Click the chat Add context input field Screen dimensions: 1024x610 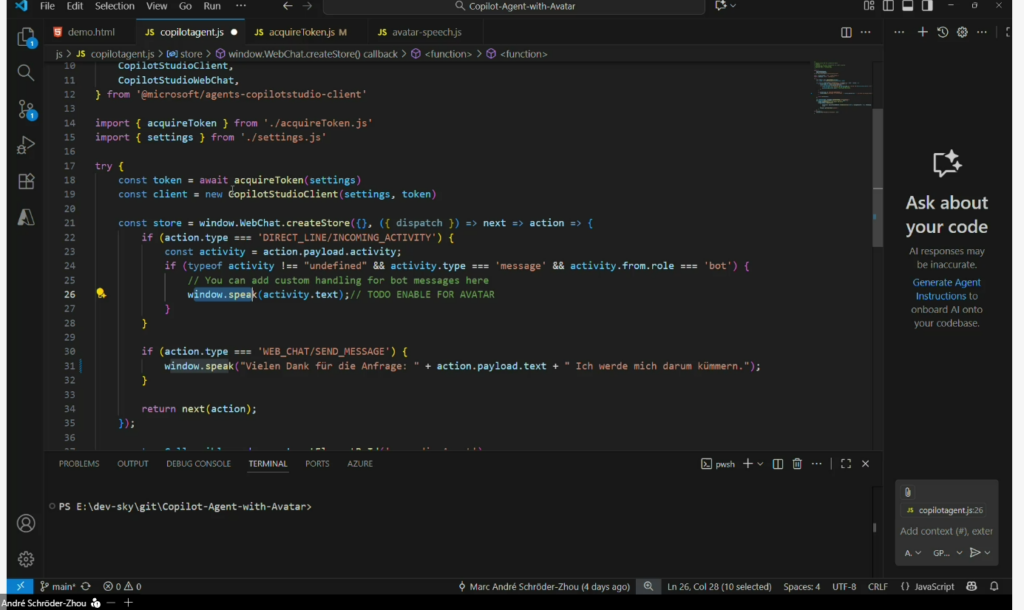[946, 531]
